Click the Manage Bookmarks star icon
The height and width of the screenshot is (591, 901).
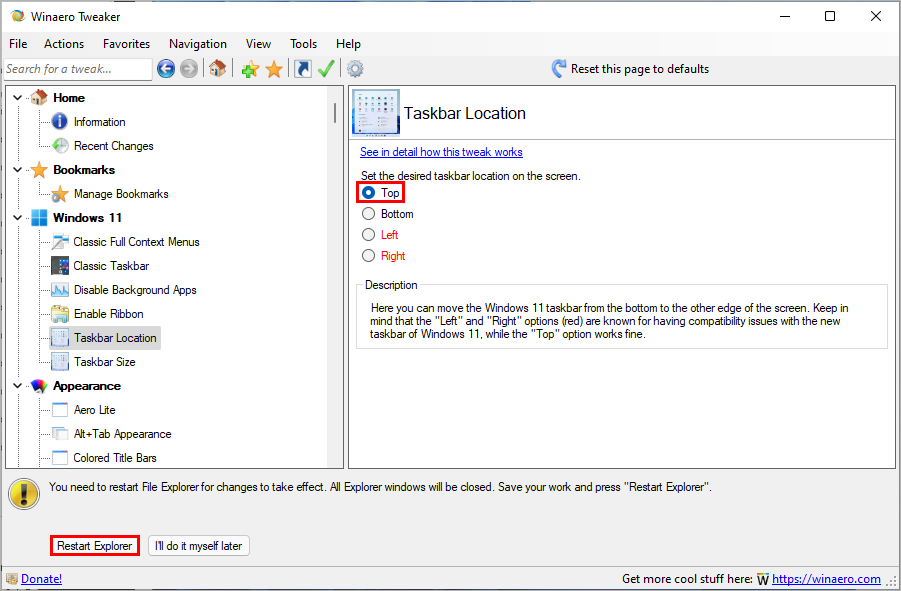[x=60, y=194]
